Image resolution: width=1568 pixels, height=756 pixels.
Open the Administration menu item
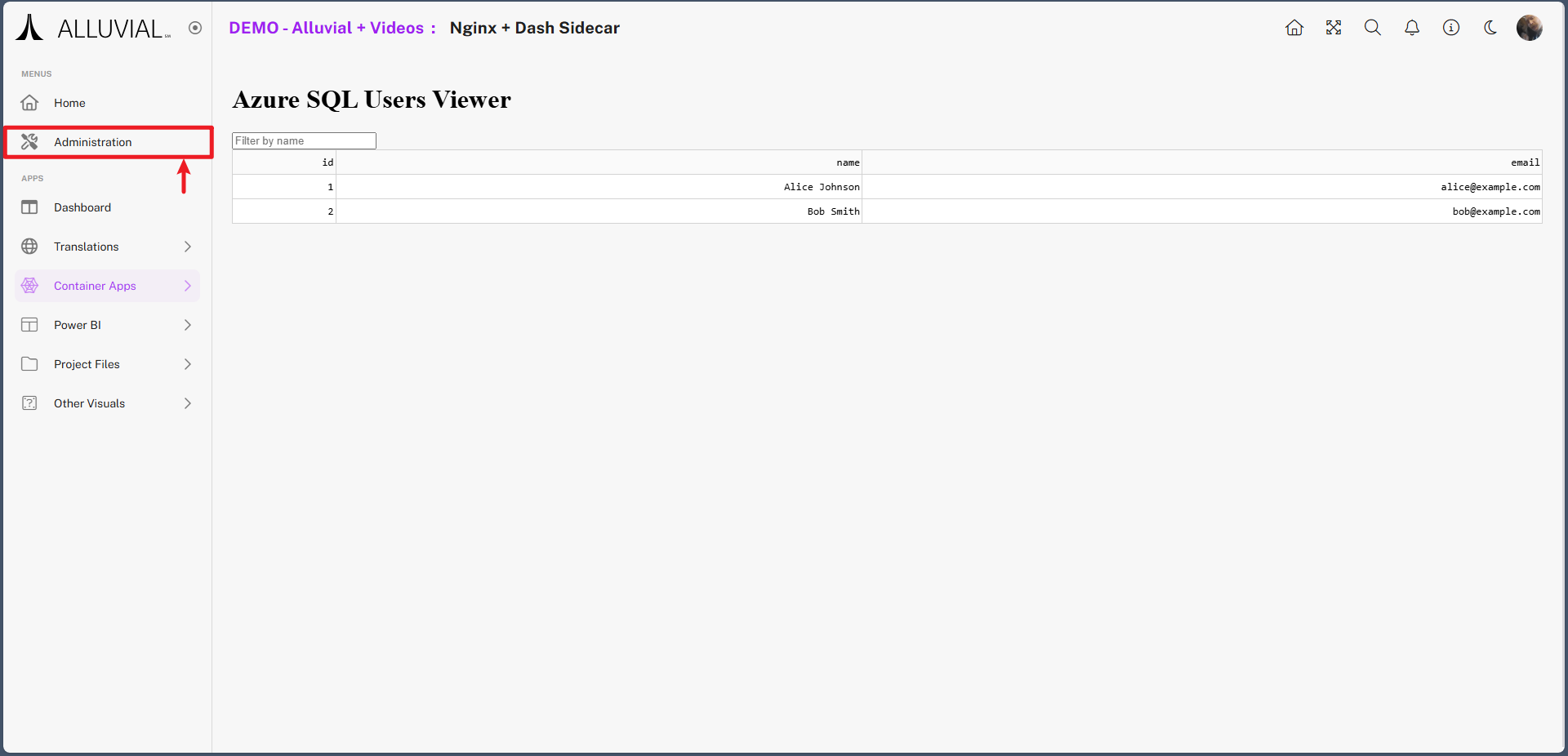point(92,142)
